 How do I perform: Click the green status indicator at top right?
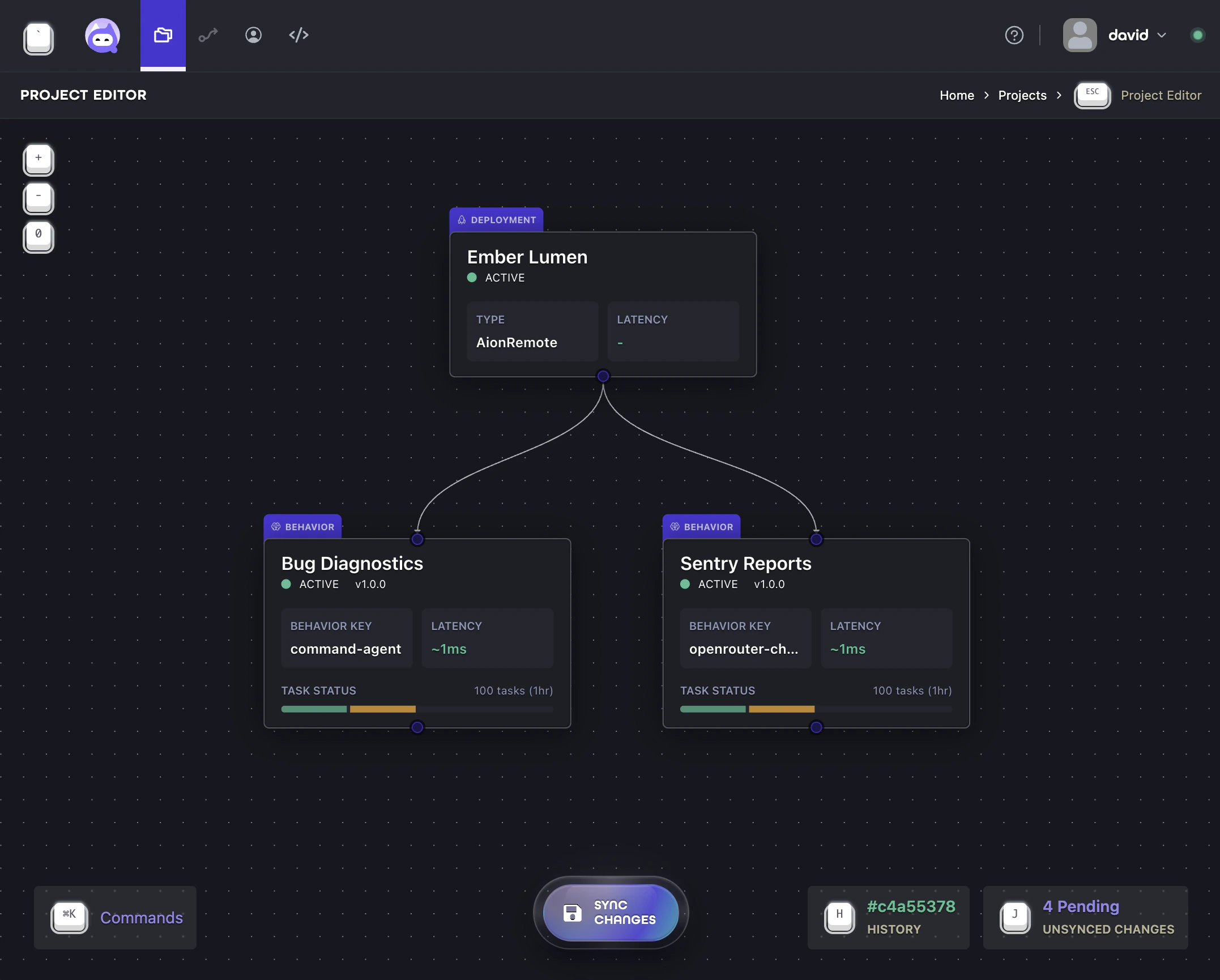click(x=1197, y=35)
